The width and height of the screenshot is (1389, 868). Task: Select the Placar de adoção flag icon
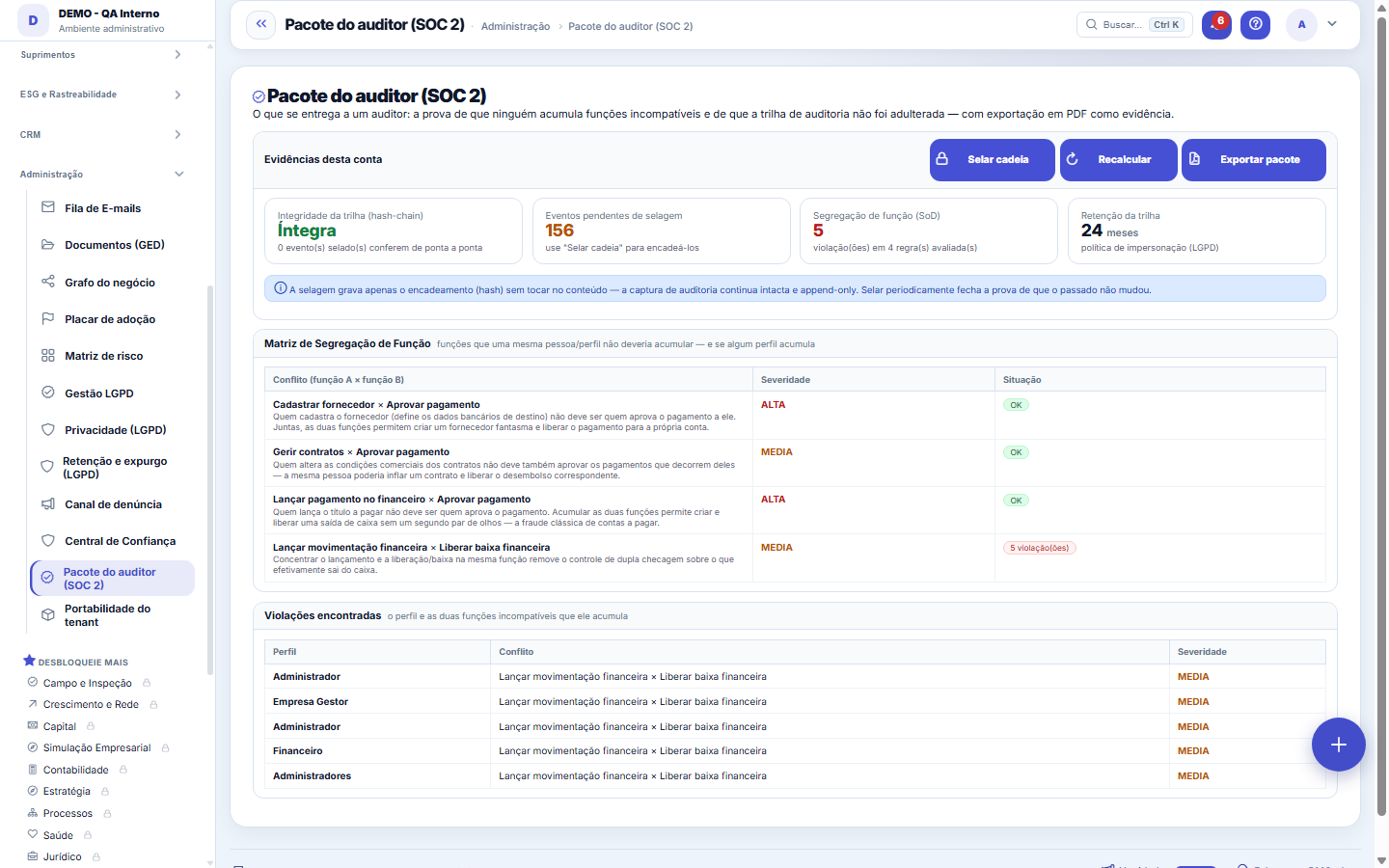click(x=47, y=318)
